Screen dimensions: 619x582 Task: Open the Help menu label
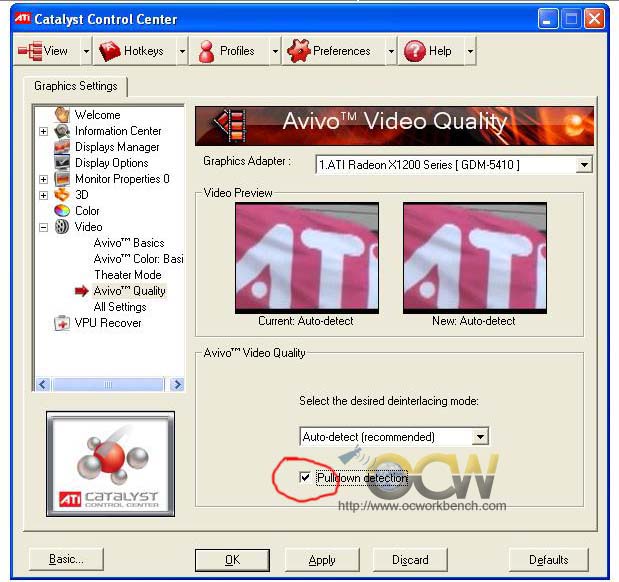click(440, 51)
